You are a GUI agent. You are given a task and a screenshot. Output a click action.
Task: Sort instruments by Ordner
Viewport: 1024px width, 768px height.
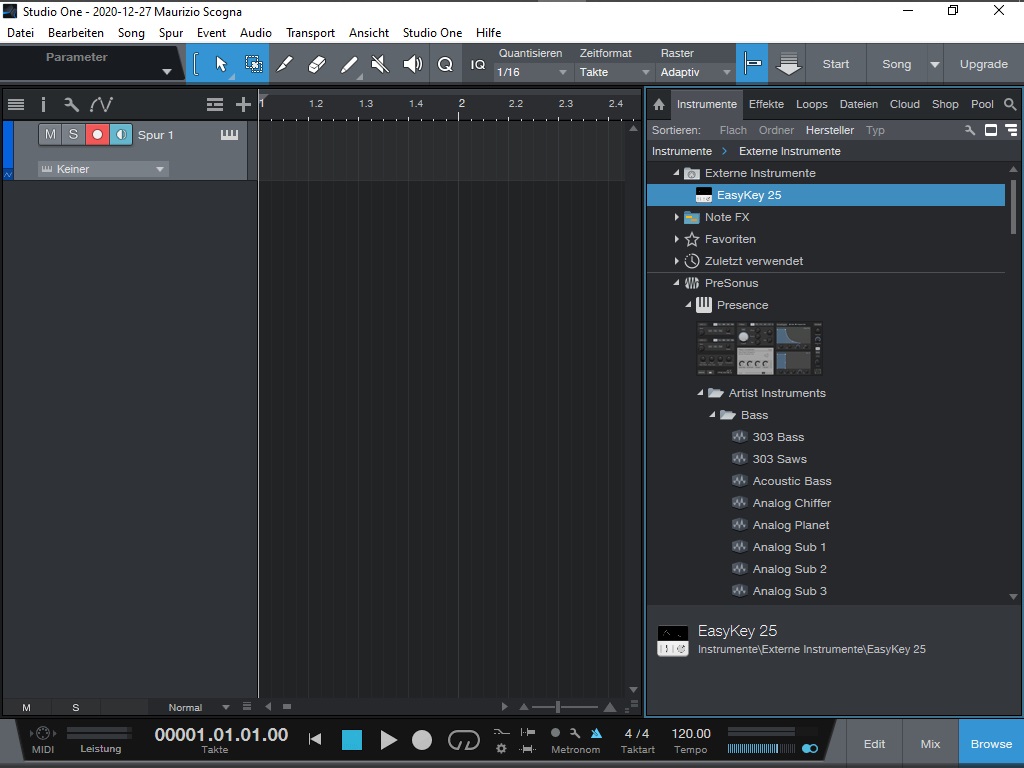pos(776,130)
